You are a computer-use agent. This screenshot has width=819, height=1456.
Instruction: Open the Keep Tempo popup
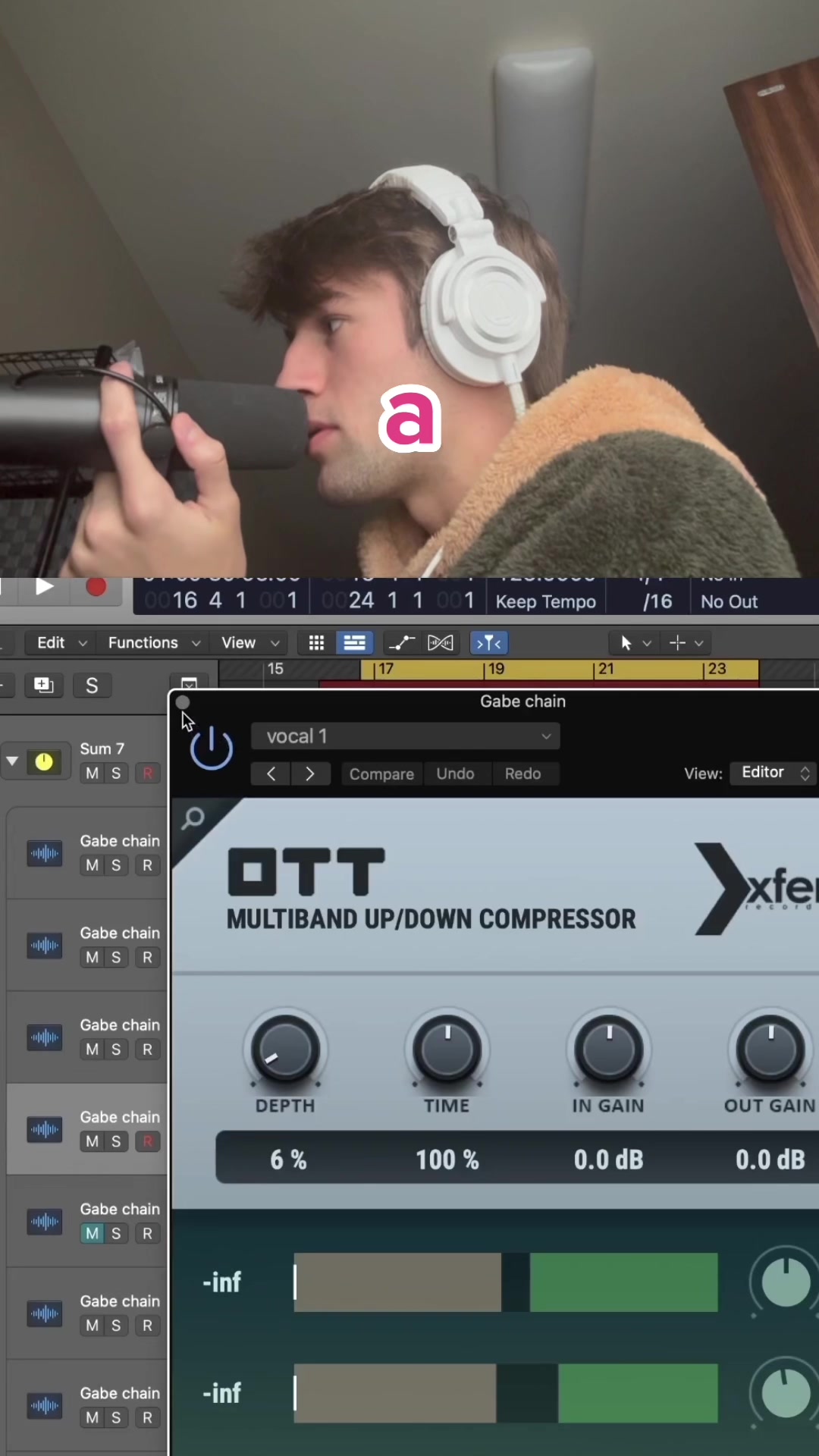pyautogui.click(x=546, y=601)
